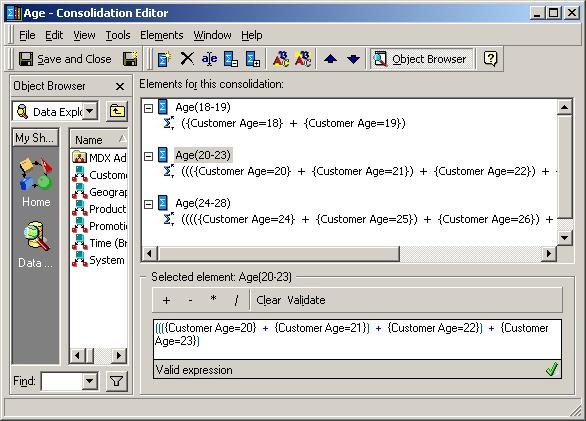Click the Clear button
Screen dimensions: 586x421
268,300
